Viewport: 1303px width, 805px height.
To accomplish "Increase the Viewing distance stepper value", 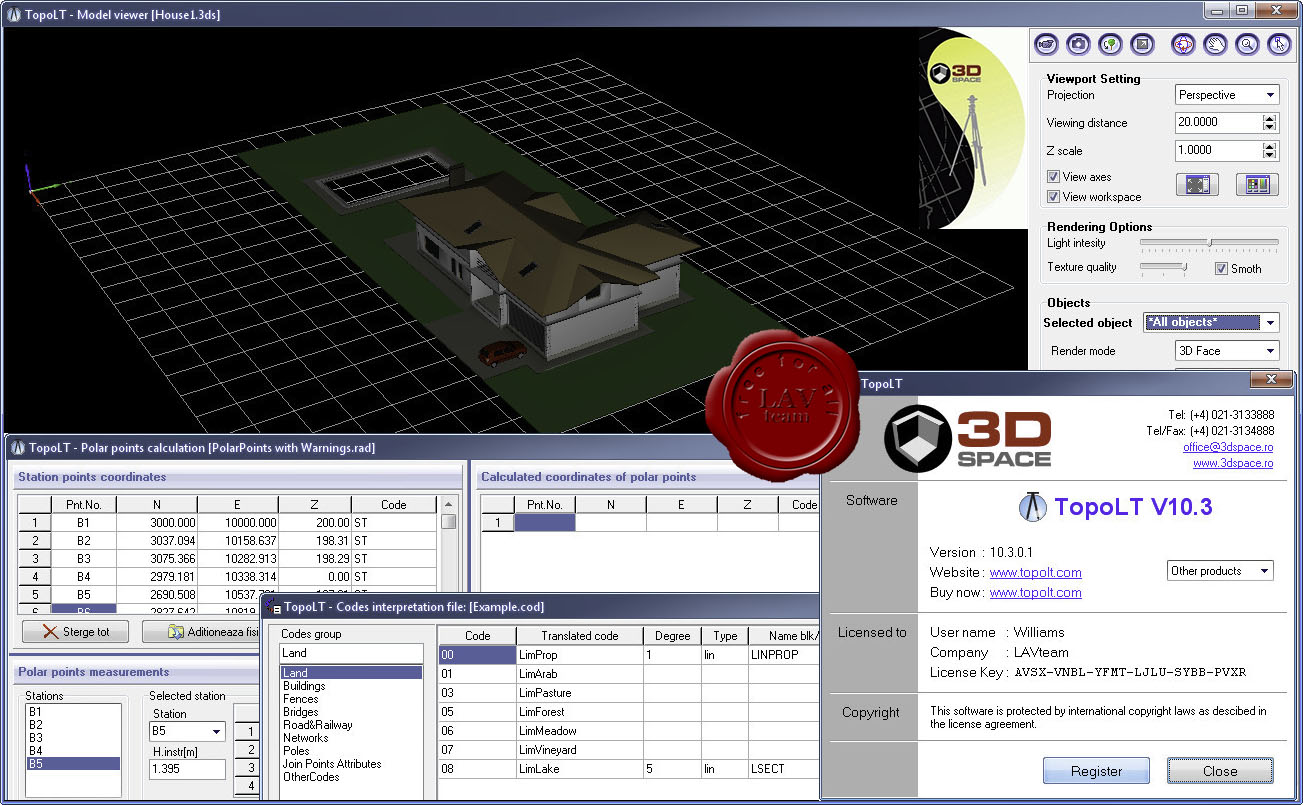I will click(x=1270, y=118).
